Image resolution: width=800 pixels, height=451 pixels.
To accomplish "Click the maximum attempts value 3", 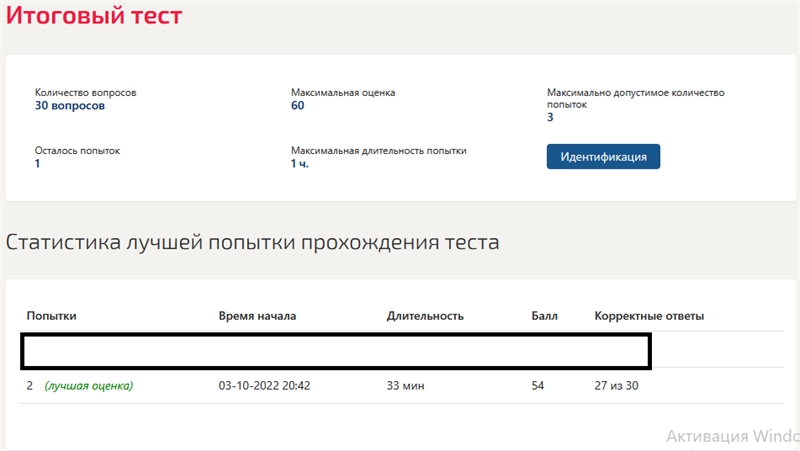I will pos(550,117).
